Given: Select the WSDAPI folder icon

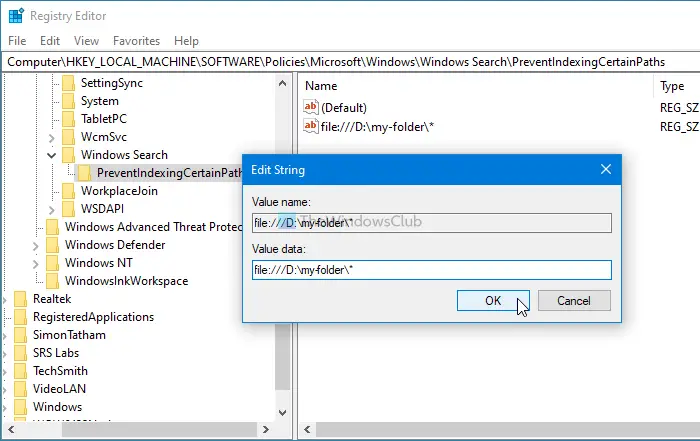Looking at the screenshot, I should click(68, 209).
